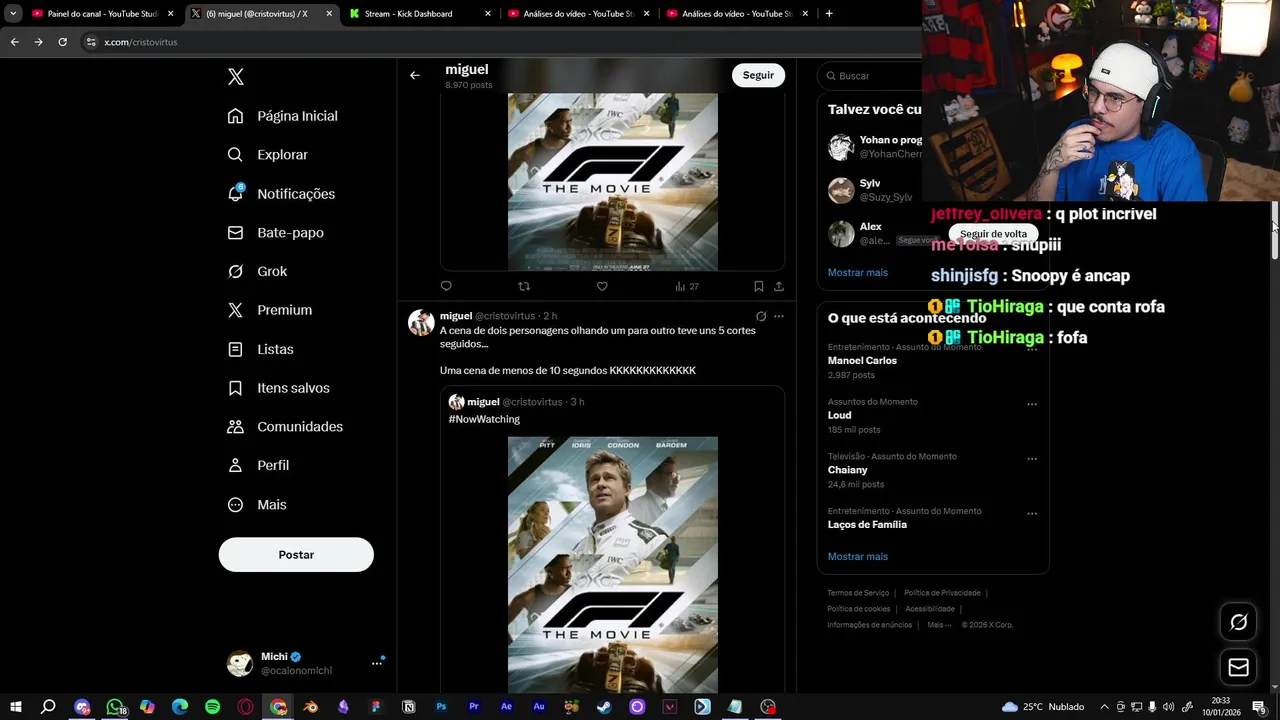The height and width of the screenshot is (720, 1280).
Task: Open WhatsApp from the taskbar
Action: pos(115,707)
